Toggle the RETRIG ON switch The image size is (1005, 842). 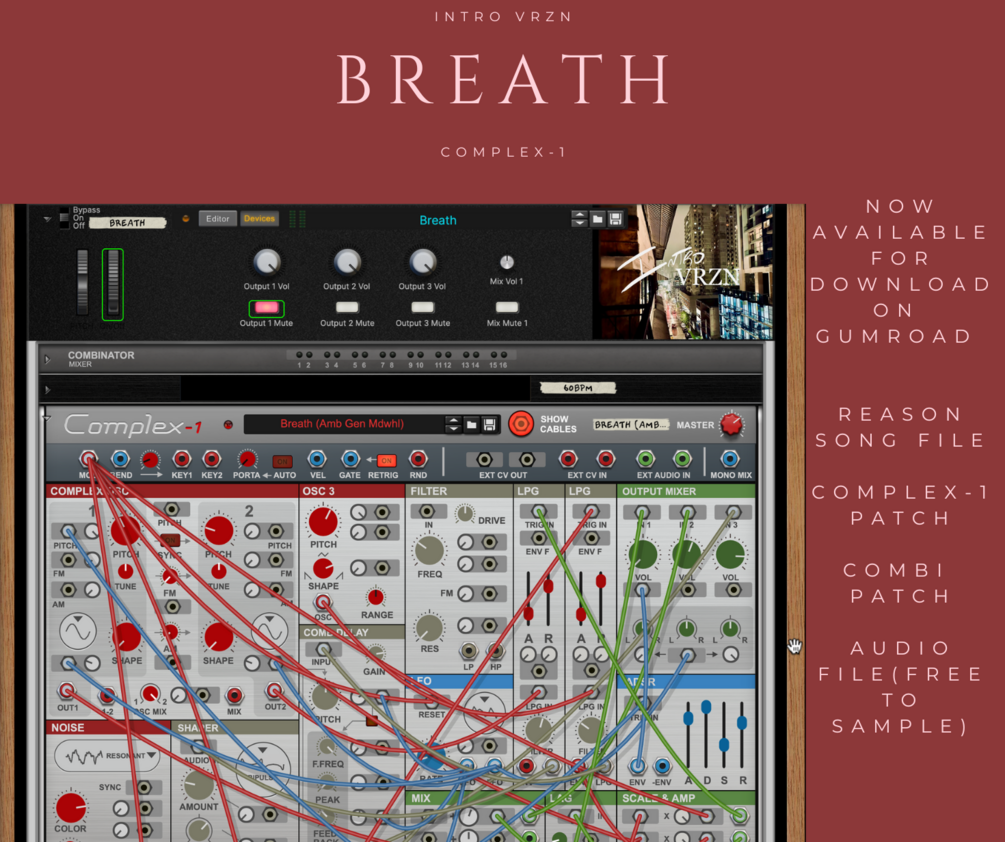tap(386, 460)
